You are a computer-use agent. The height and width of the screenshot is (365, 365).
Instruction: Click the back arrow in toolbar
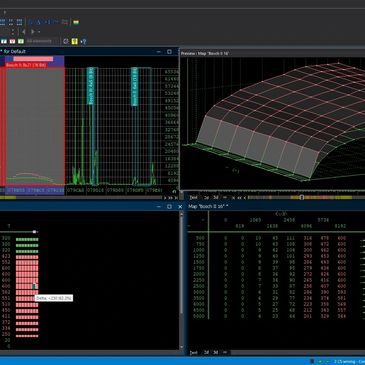pyautogui.click(x=23, y=32)
